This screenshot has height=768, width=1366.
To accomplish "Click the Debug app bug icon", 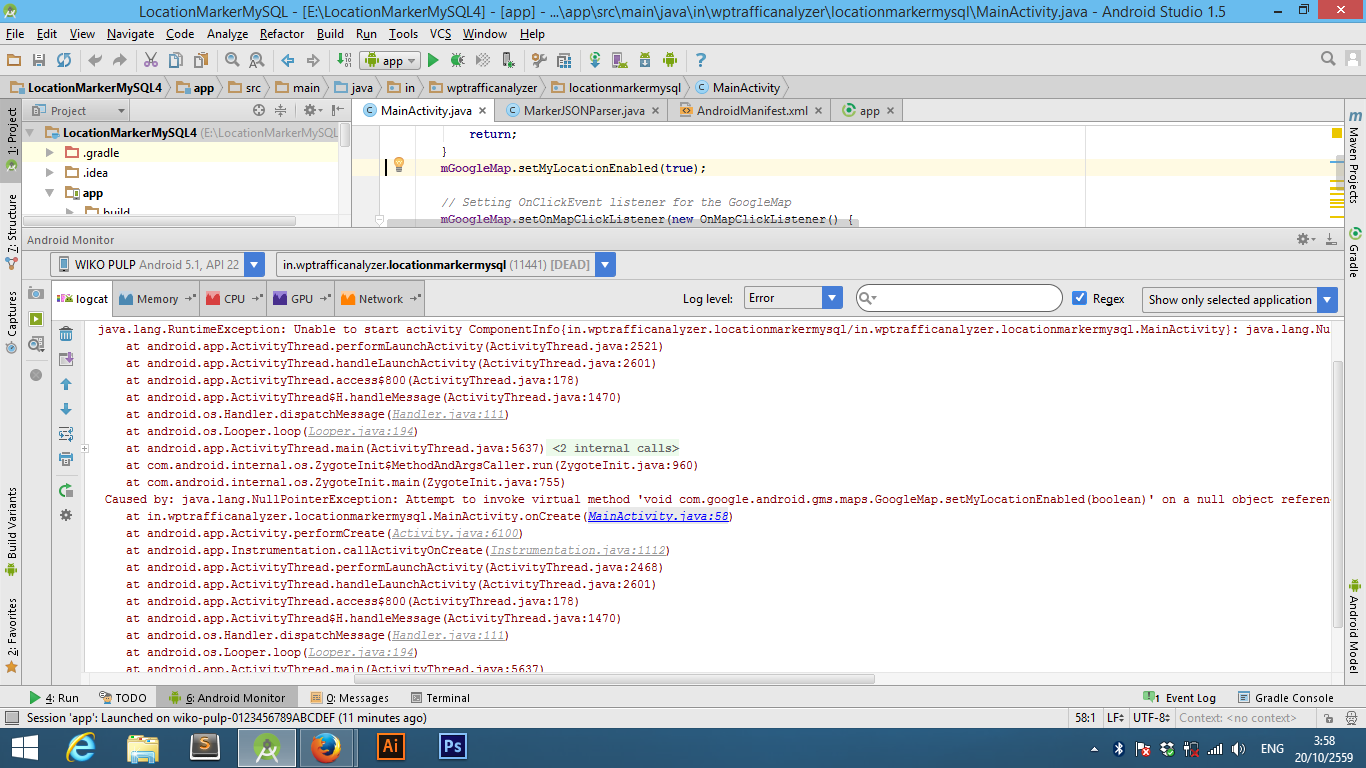I will click(x=458, y=60).
